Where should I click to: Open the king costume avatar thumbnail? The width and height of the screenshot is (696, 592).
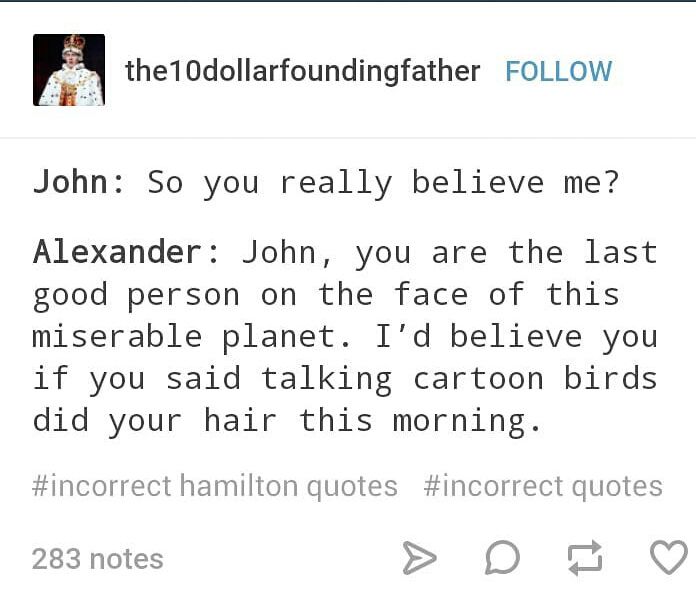coord(69,70)
